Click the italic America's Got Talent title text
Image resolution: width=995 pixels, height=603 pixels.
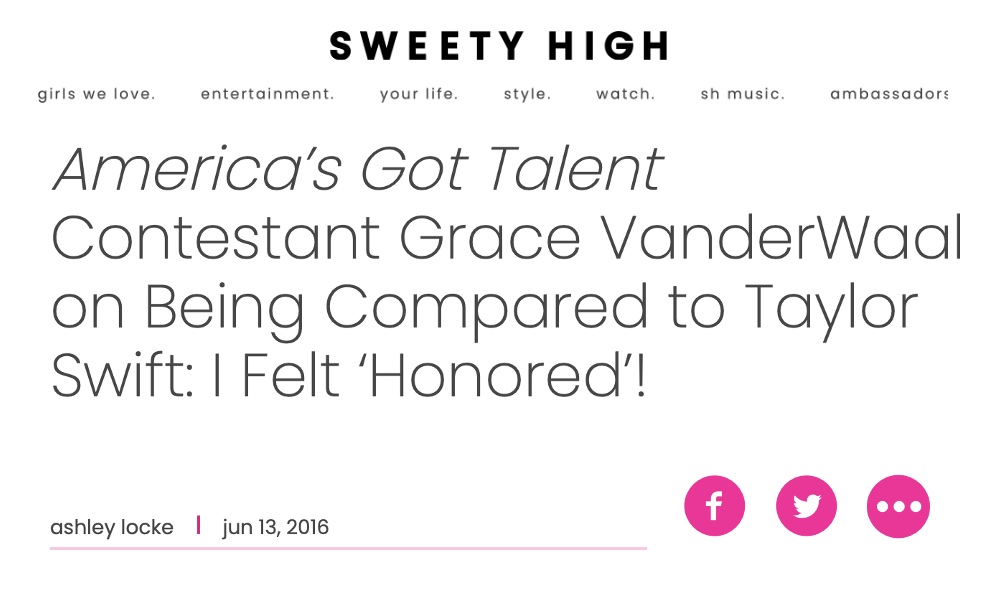click(x=357, y=170)
